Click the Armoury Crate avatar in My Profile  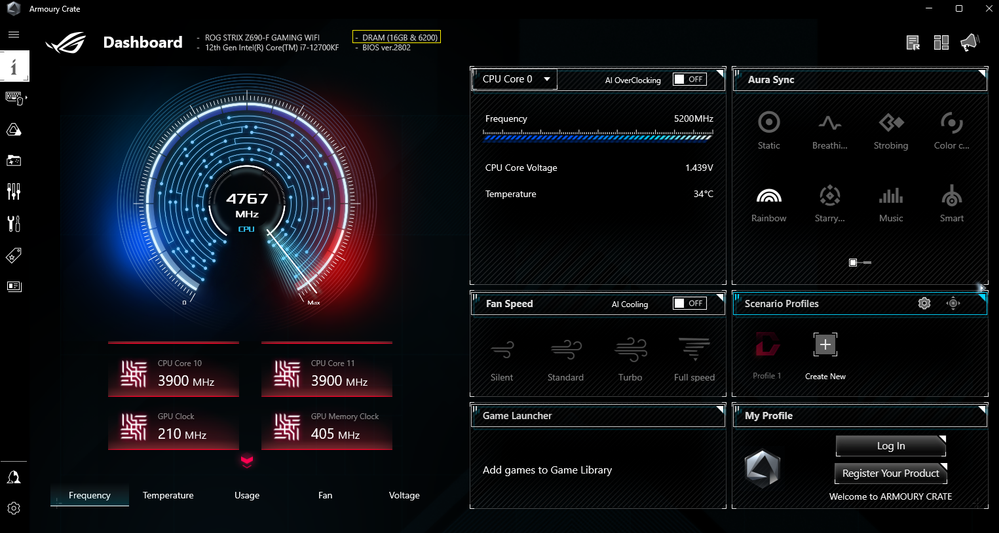coord(762,469)
